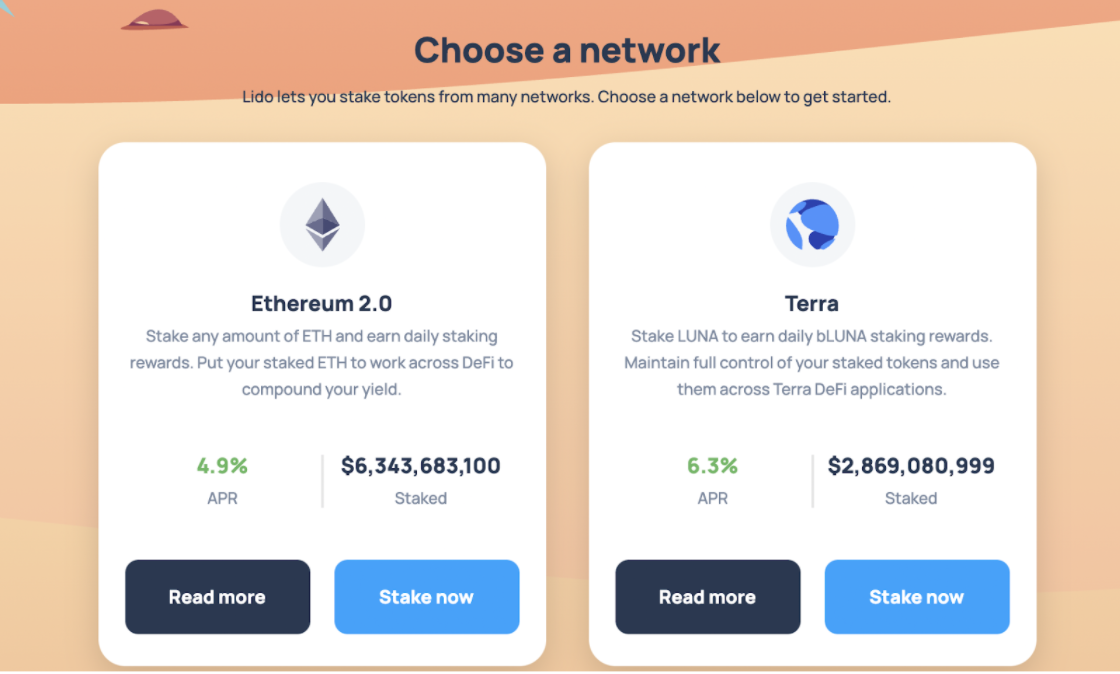The height and width of the screenshot is (674, 1120).
Task: Click the gray circle around the Terra logo
Action: pos(812,224)
